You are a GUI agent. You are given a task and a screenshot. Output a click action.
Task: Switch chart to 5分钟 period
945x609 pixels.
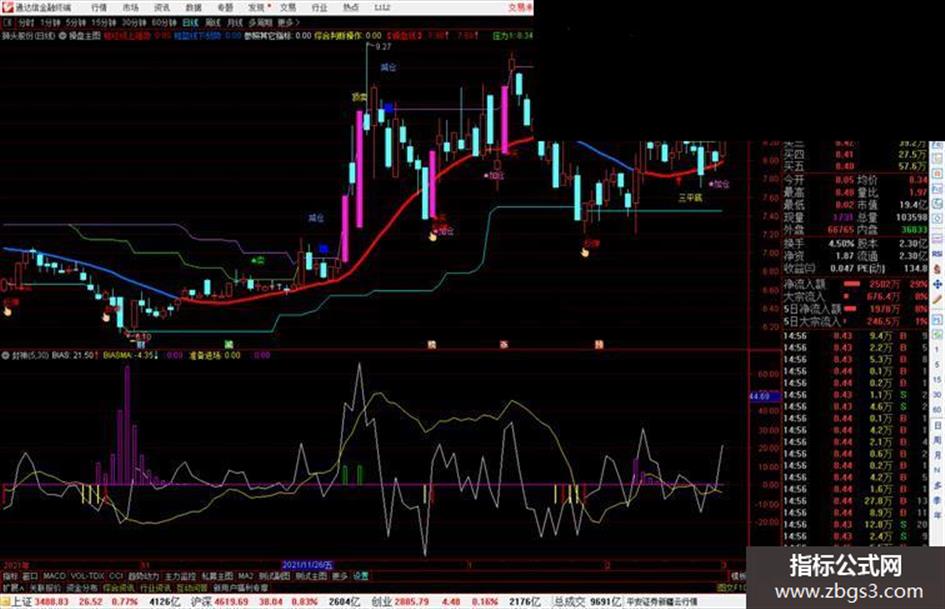(75, 23)
